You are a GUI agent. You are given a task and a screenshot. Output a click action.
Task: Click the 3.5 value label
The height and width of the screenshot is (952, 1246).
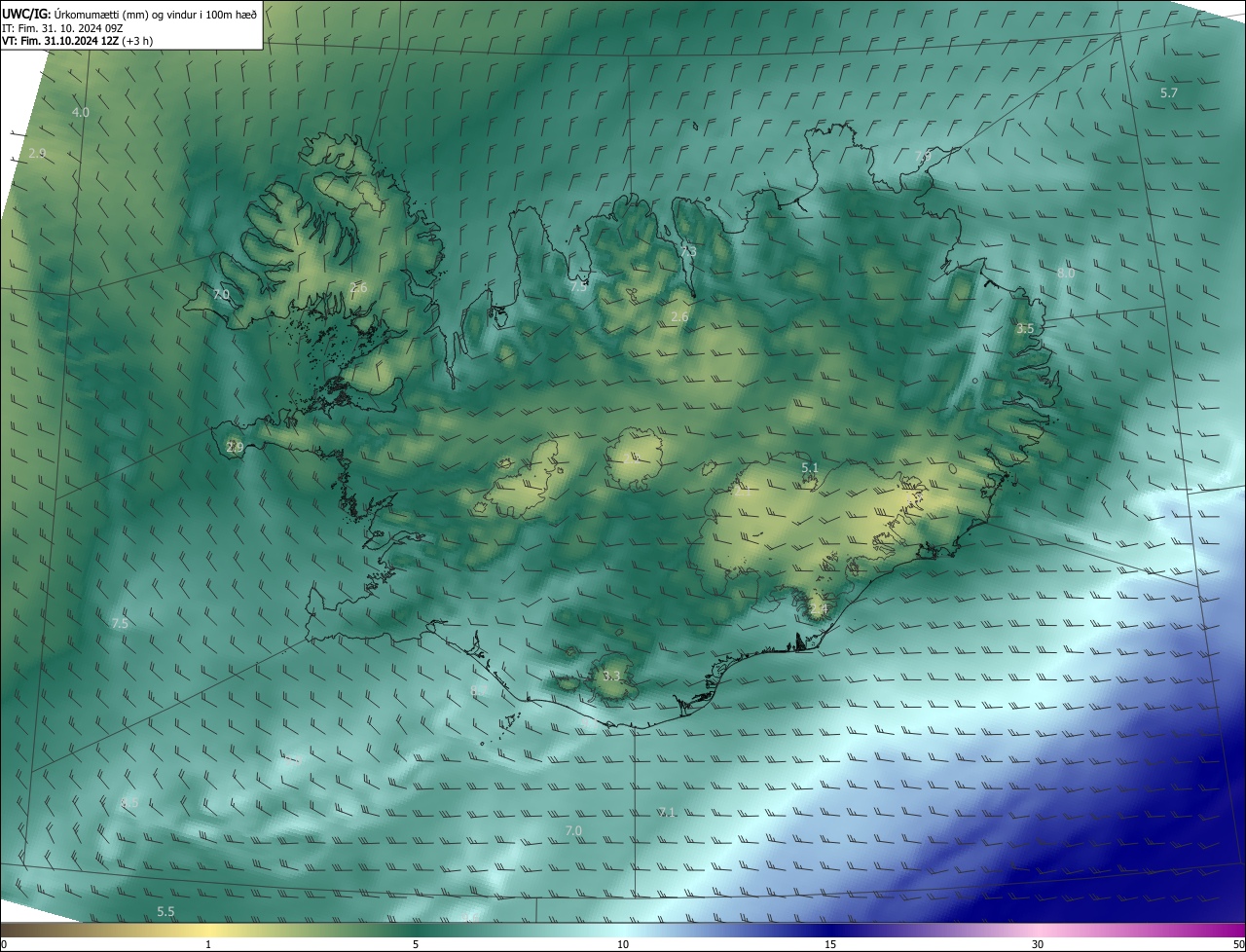[x=1025, y=329]
